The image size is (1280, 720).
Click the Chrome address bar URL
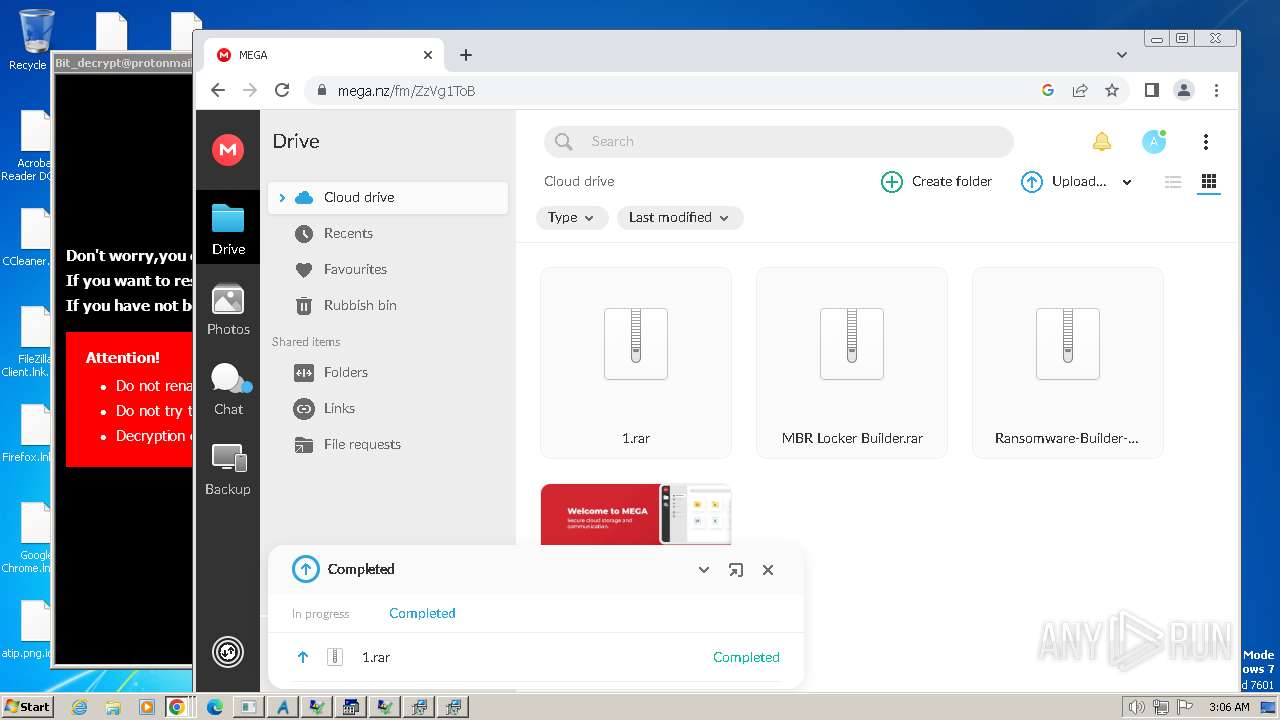click(406, 91)
